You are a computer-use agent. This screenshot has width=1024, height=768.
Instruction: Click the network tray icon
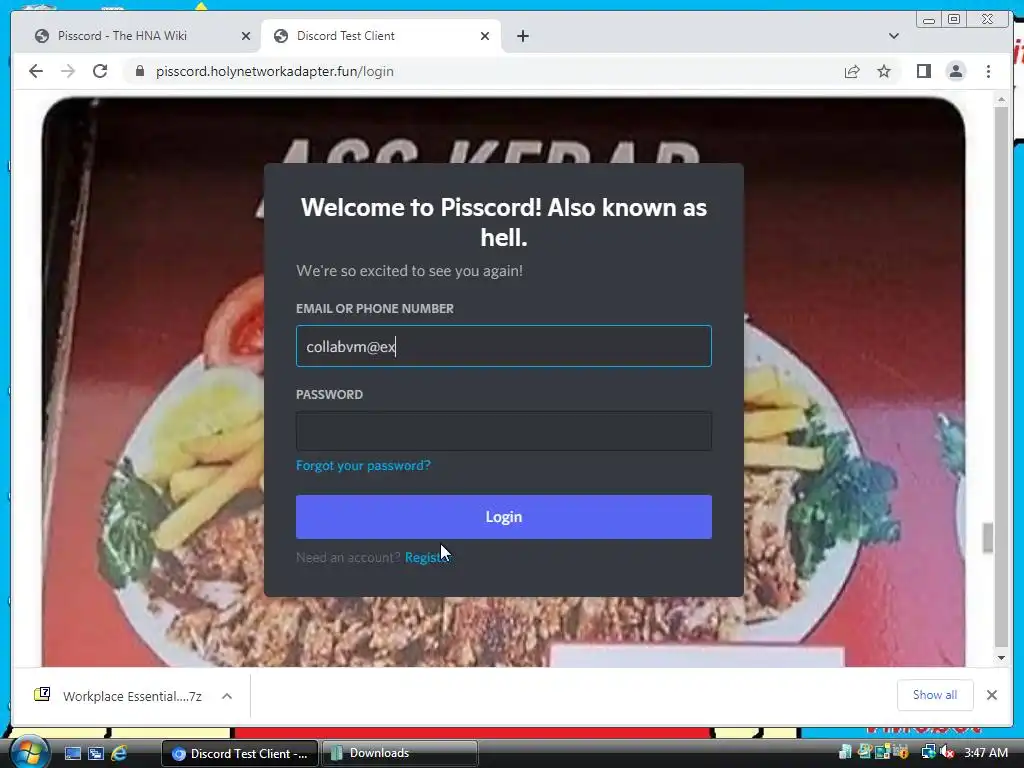[928, 753]
